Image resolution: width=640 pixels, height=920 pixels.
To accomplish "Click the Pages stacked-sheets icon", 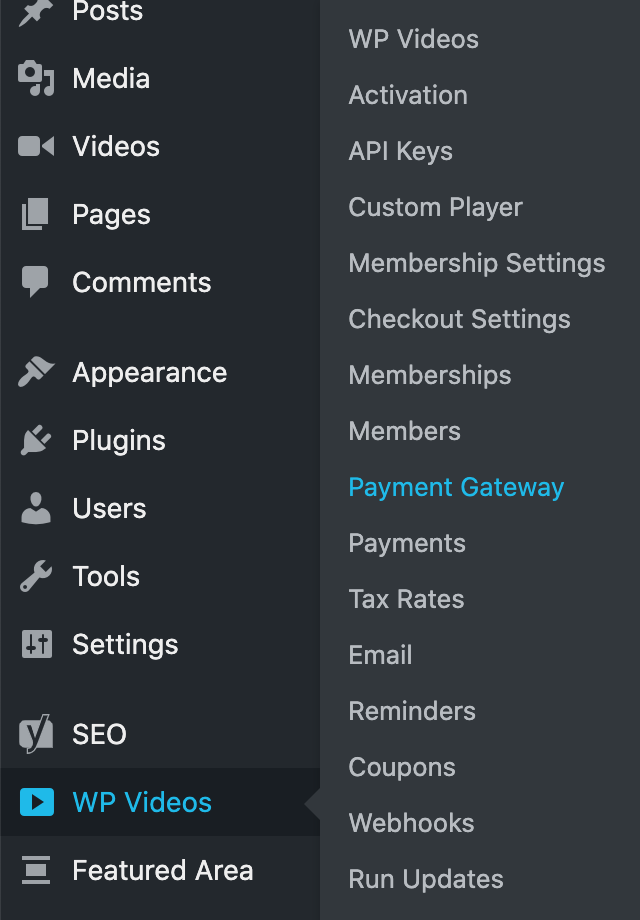I will click(x=35, y=214).
